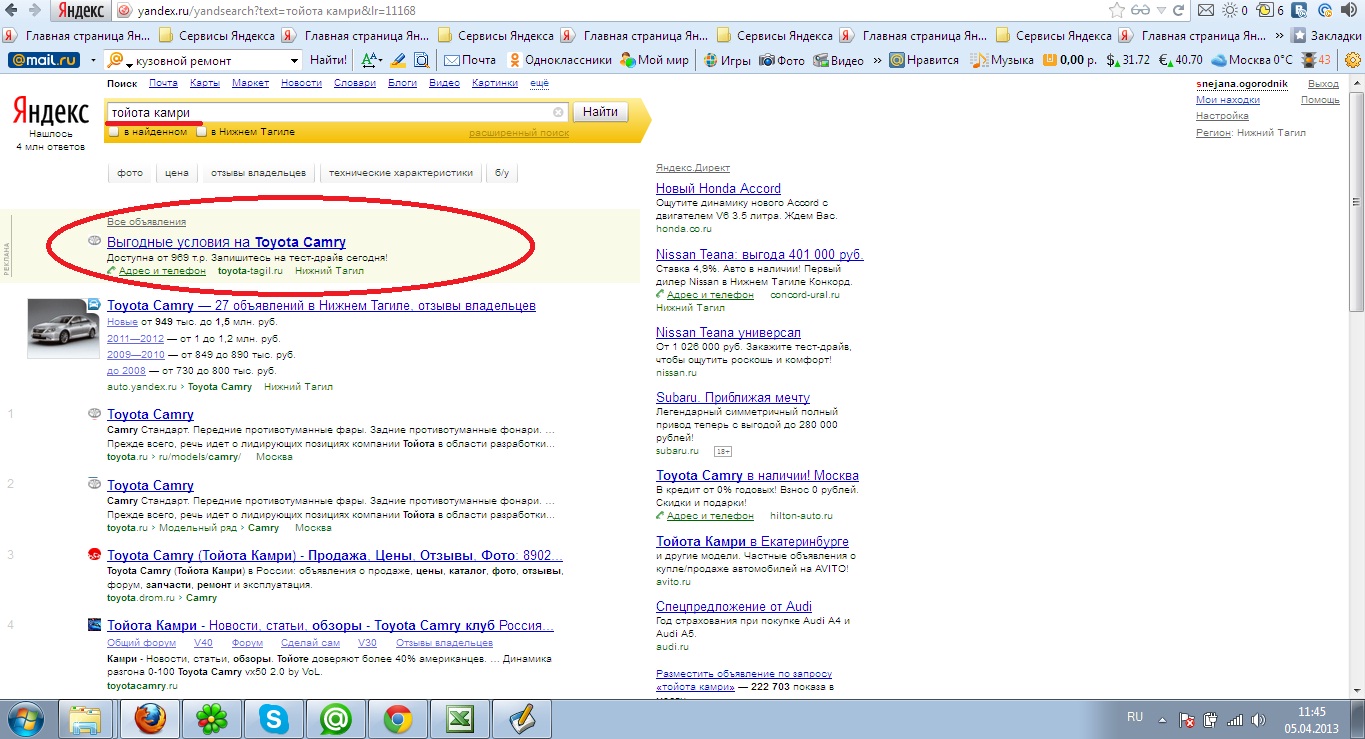The height and width of the screenshot is (739, 1365).
Task: Open the Настройка link
Action: click(1222, 116)
